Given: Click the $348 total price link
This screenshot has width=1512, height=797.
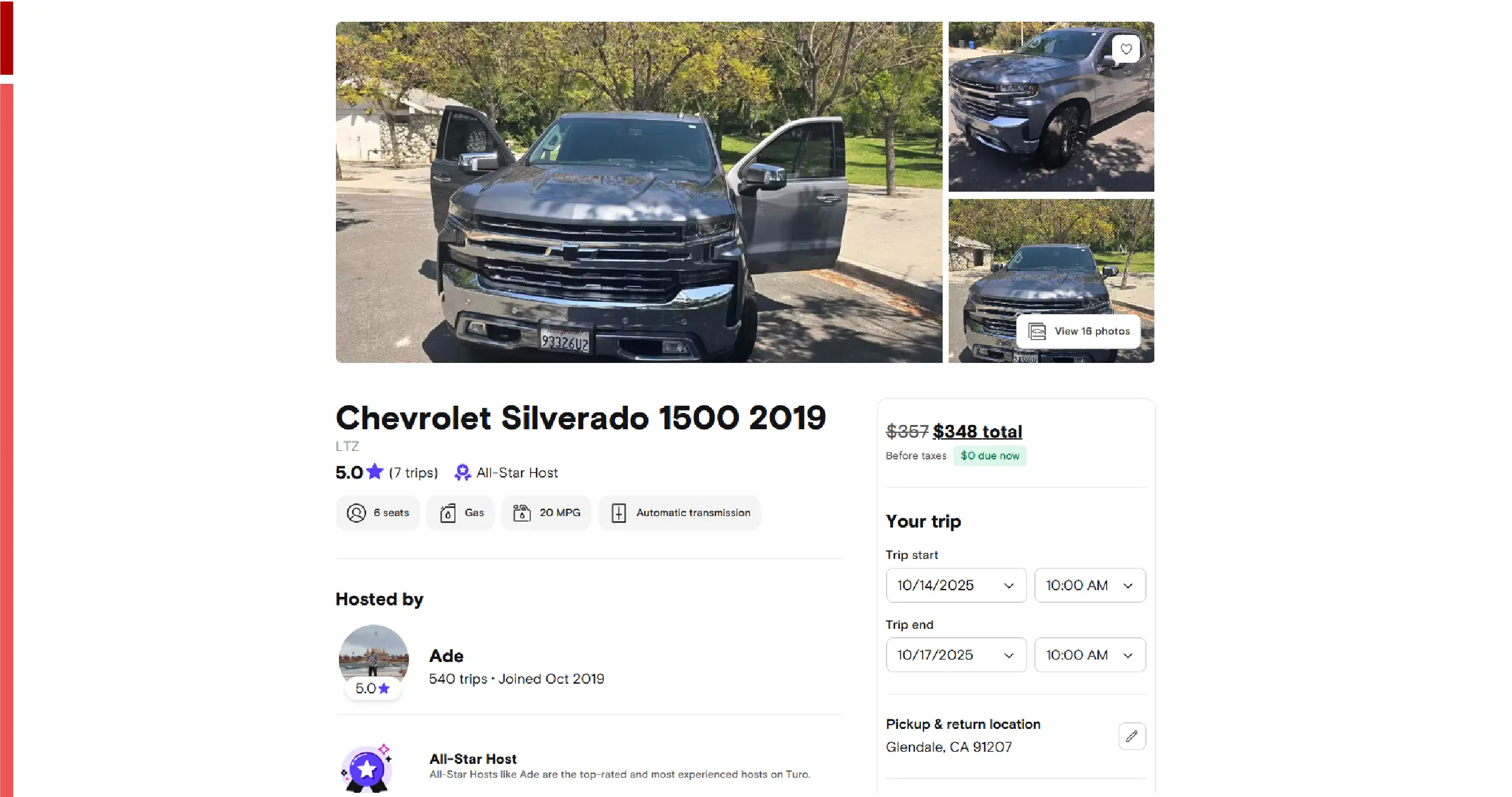Looking at the screenshot, I should pyautogui.click(x=977, y=432).
